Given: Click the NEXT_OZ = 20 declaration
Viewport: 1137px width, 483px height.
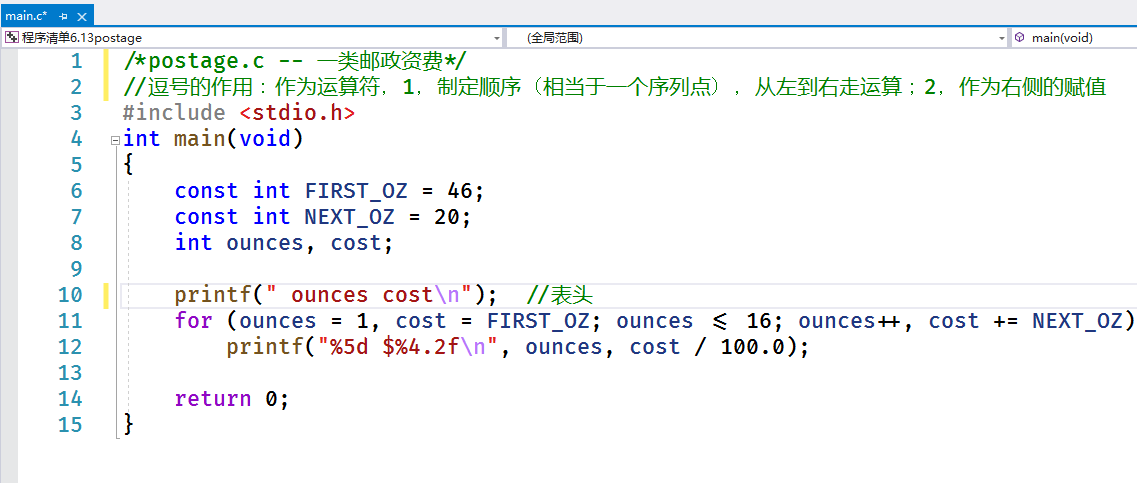Looking at the screenshot, I should click(322, 217).
